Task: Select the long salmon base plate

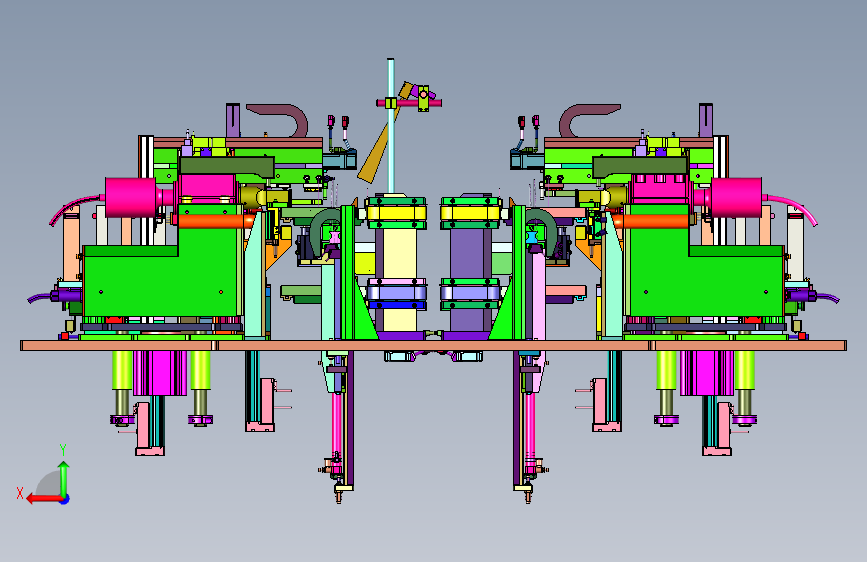Action: (x=434, y=346)
